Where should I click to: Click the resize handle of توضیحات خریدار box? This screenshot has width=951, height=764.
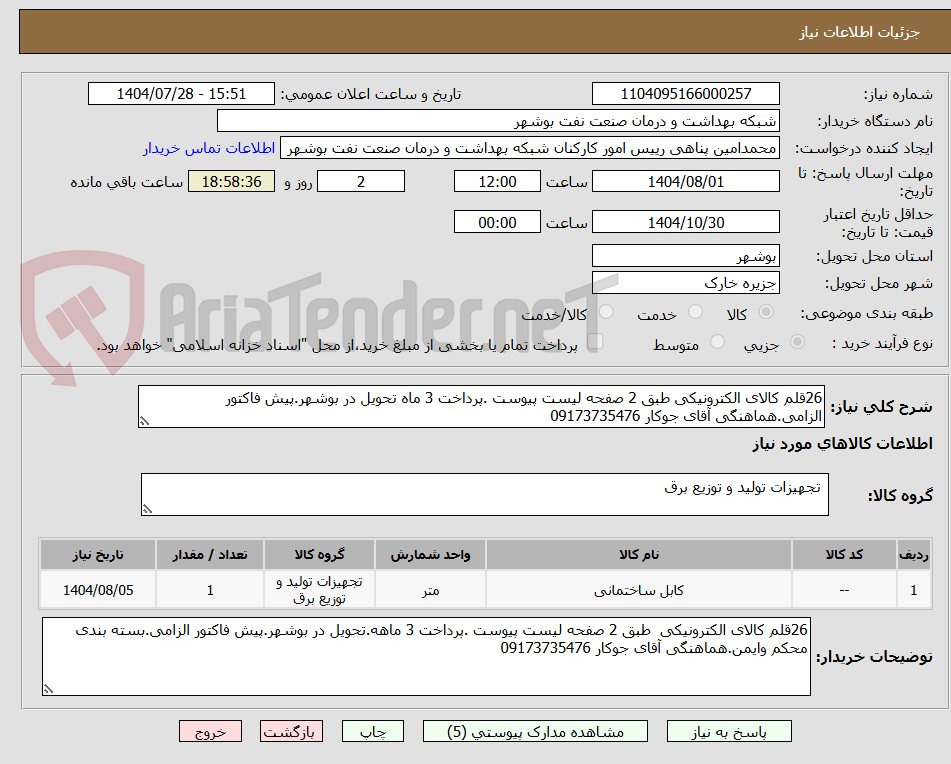tap(47, 688)
